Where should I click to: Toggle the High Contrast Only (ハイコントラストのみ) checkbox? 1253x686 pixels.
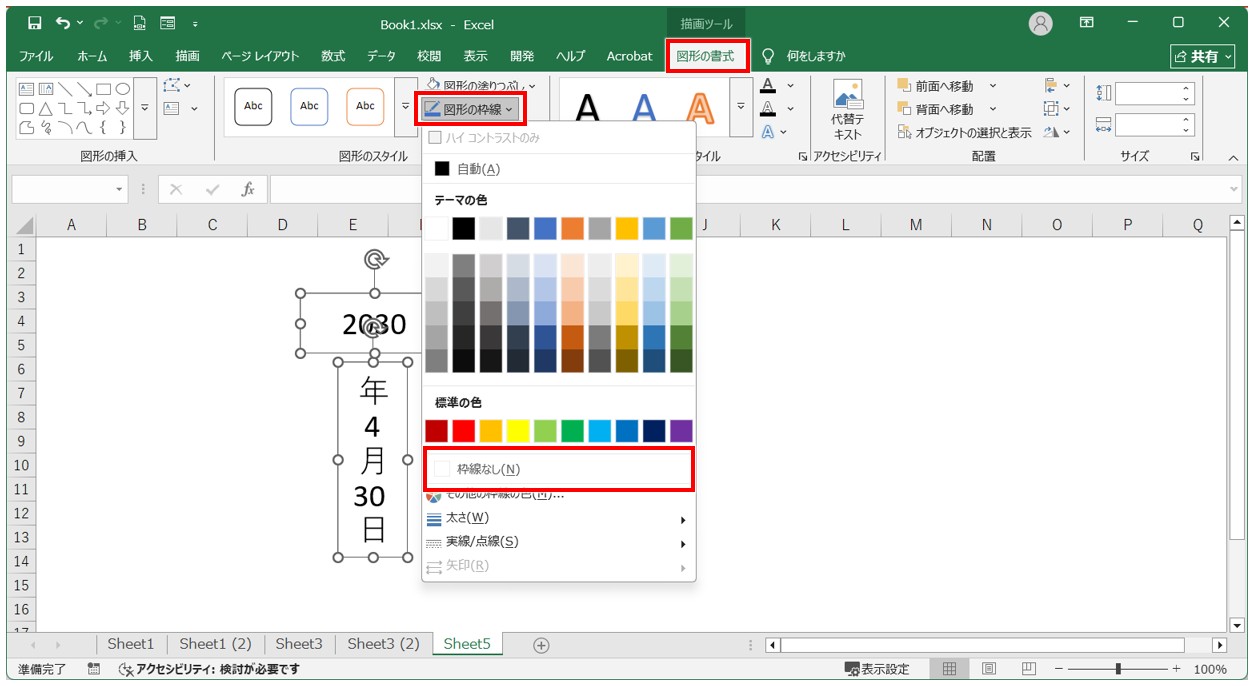434,138
